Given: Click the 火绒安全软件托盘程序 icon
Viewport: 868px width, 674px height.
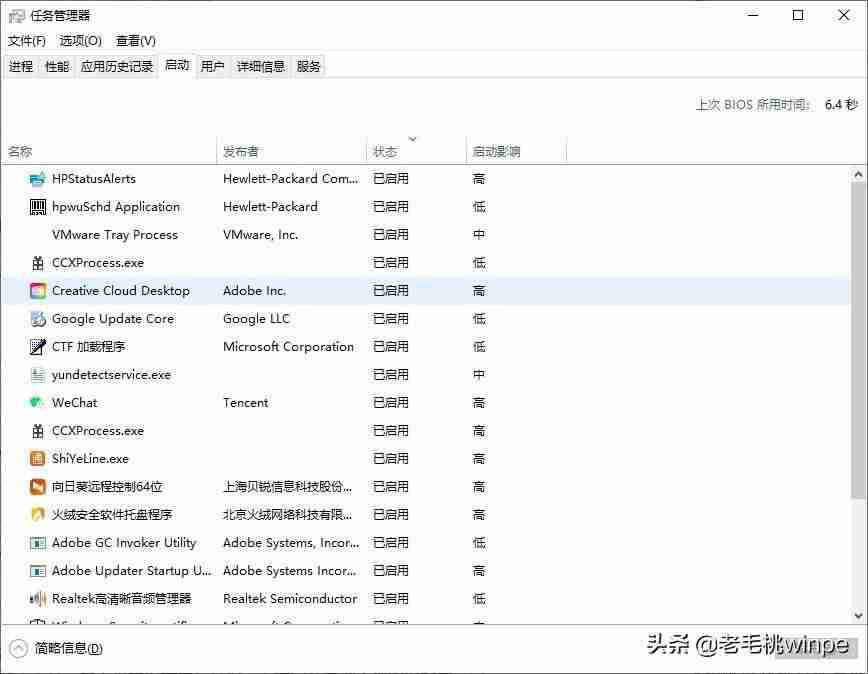Looking at the screenshot, I should click(37, 515).
